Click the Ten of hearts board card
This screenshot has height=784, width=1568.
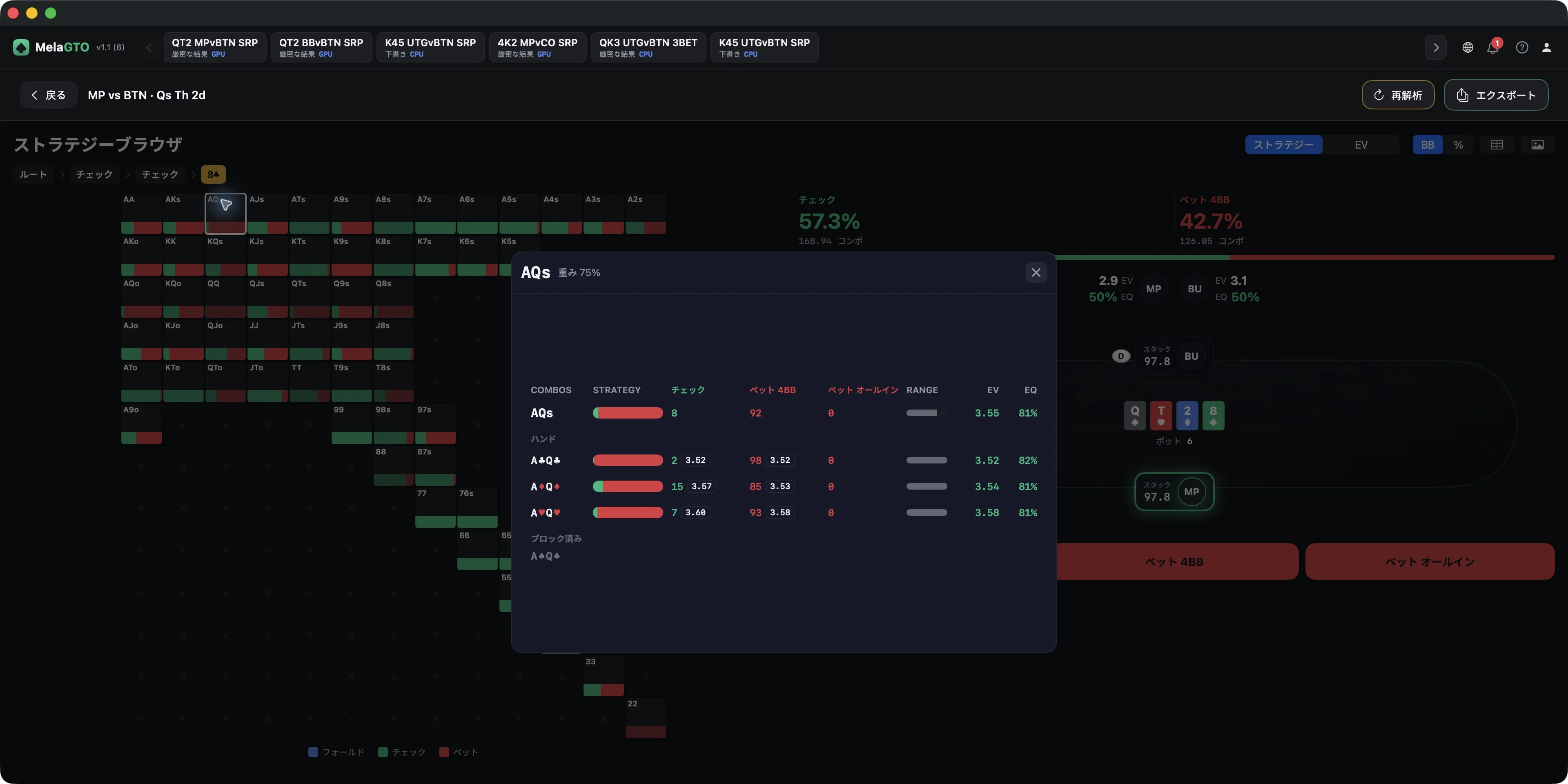1161,416
